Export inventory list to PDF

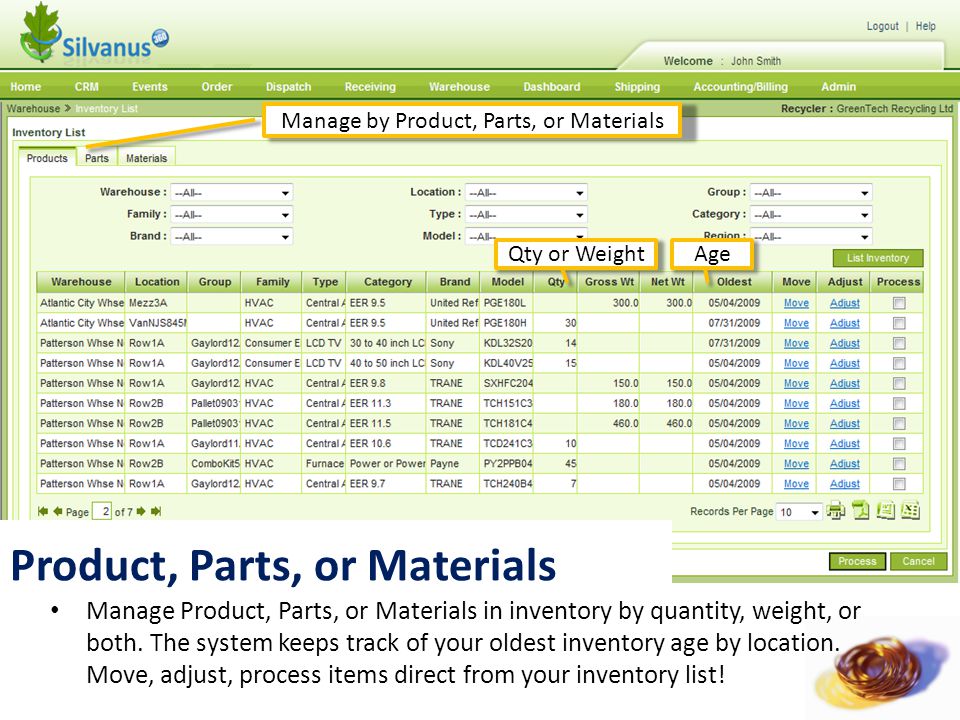[x=861, y=510]
